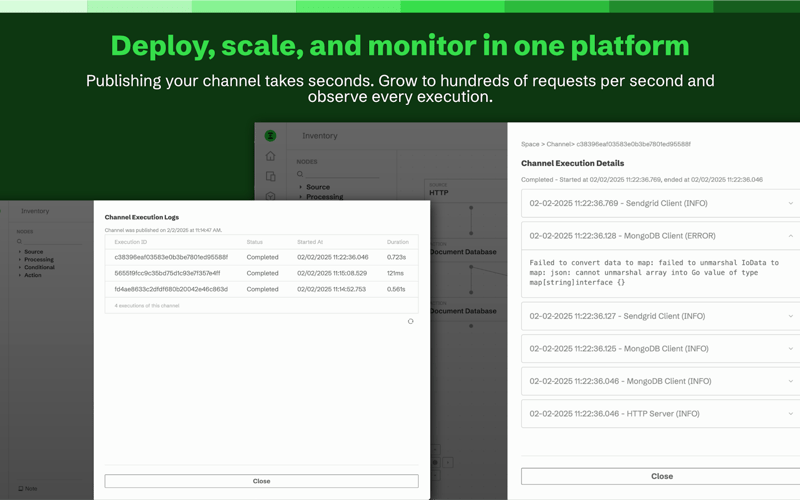Select the second Document Database action node
Viewport: 800px width, 500px height.
(468, 308)
